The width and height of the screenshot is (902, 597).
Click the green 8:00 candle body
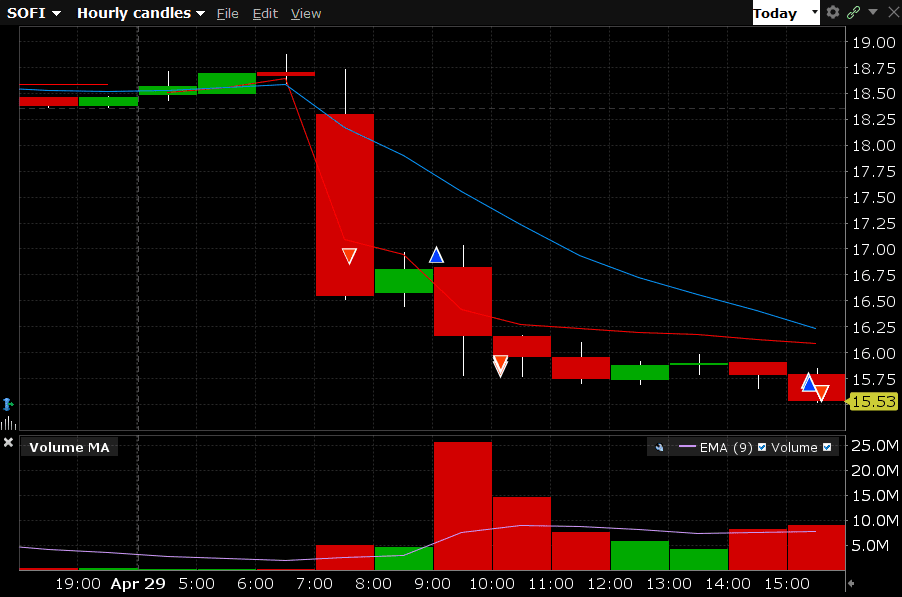(404, 281)
